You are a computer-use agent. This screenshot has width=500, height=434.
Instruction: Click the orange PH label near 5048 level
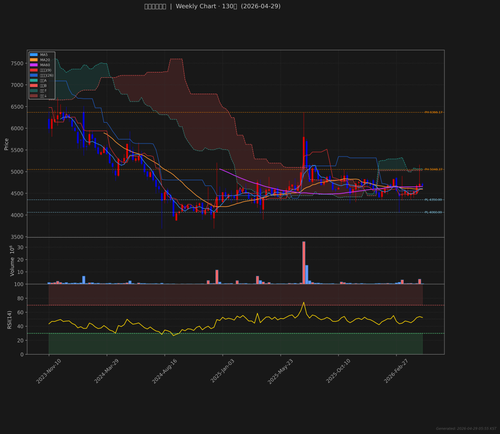point(433,169)
